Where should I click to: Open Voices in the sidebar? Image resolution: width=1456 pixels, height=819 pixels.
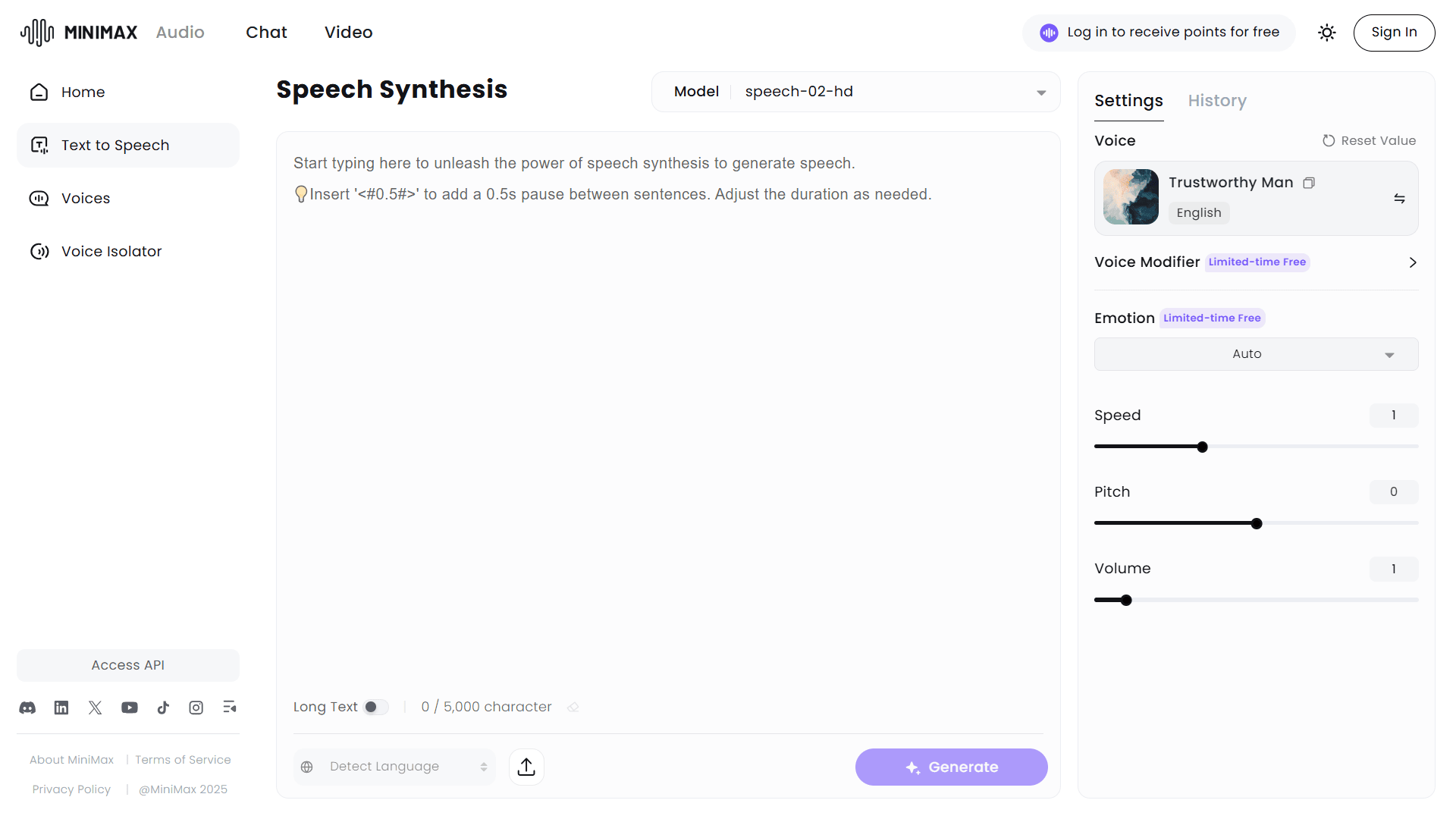coord(86,199)
